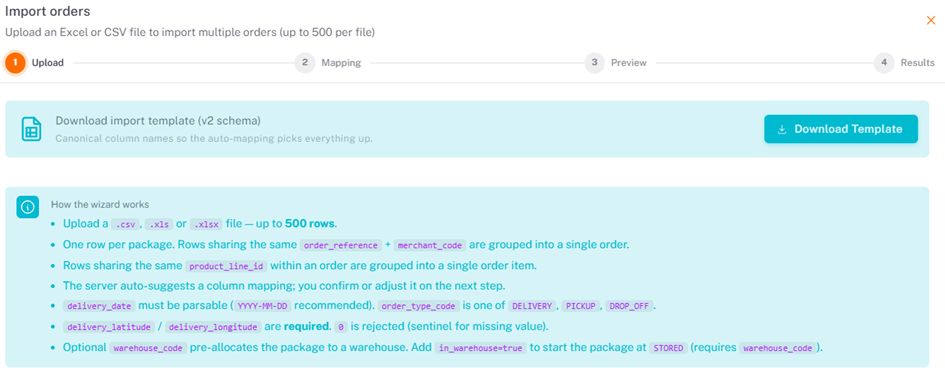This screenshot has width=945, height=375.
Task: Click the in_warehouse=true code tag
Action: pyautogui.click(x=481, y=348)
